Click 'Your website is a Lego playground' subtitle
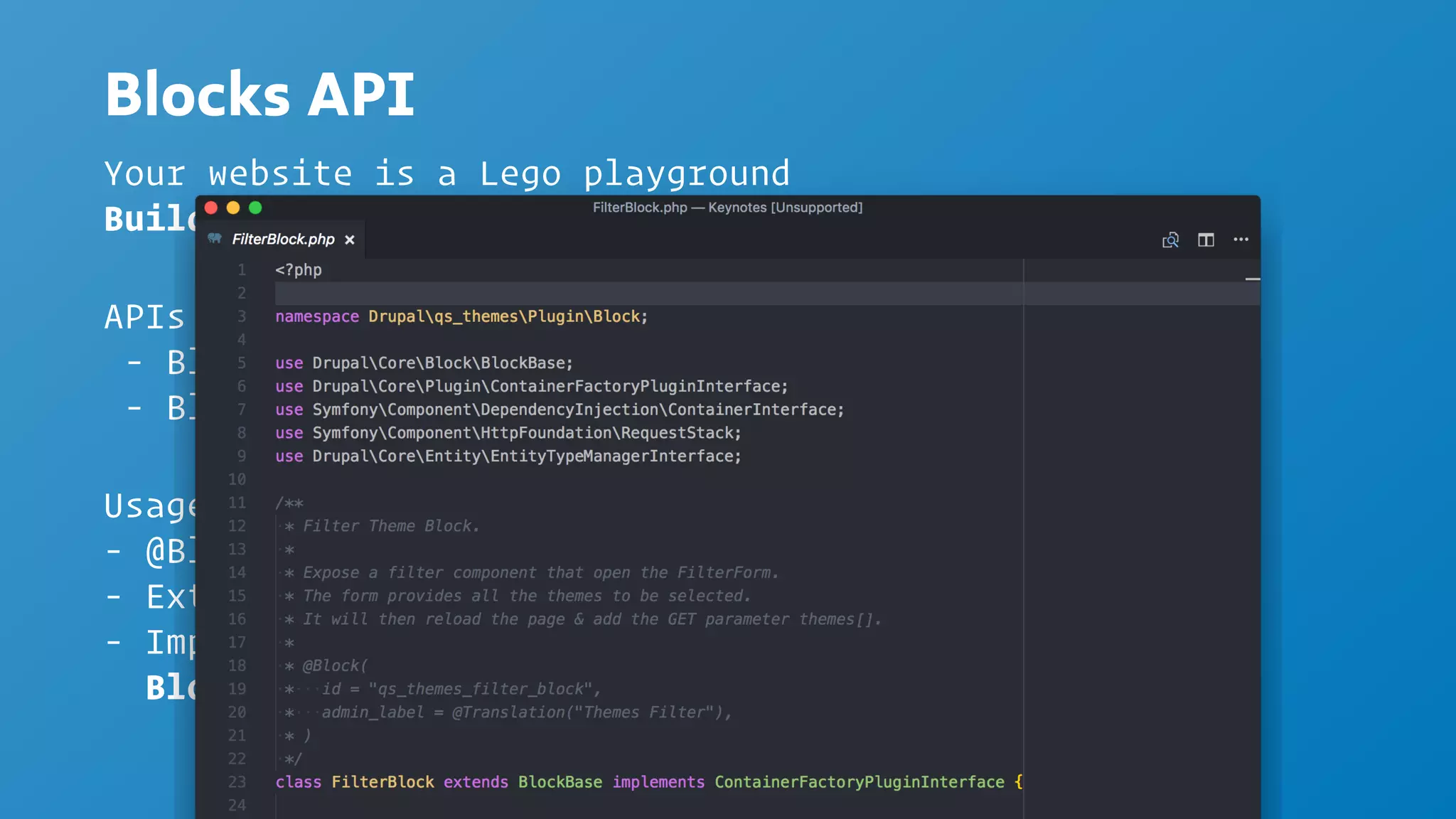Image resolution: width=1456 pixels, height=819 pixels. click(447, 173)
